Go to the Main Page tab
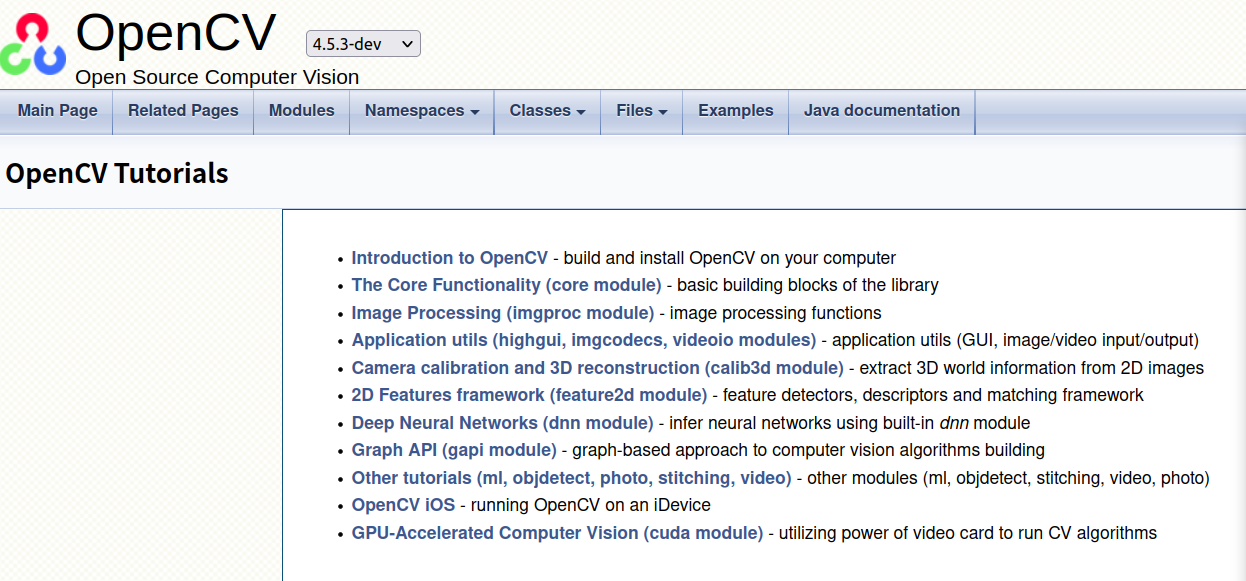The image size is (1246, 581). [57, 111]
